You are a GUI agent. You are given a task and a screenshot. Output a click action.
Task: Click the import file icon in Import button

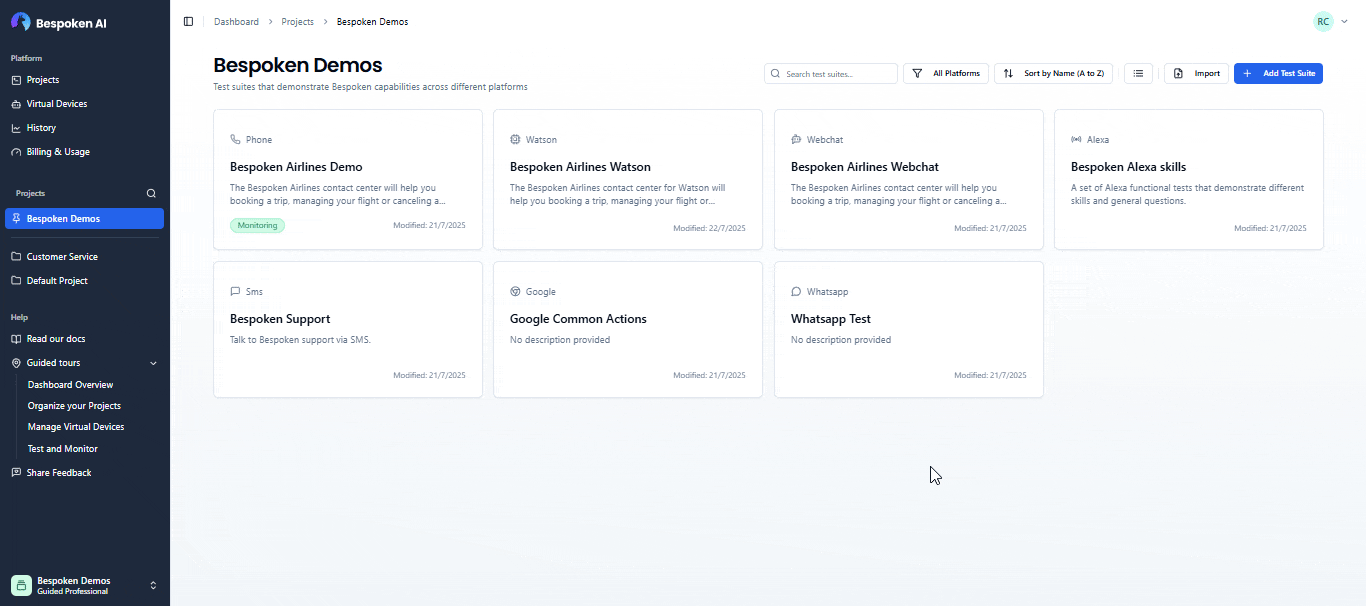(1178, 73)
